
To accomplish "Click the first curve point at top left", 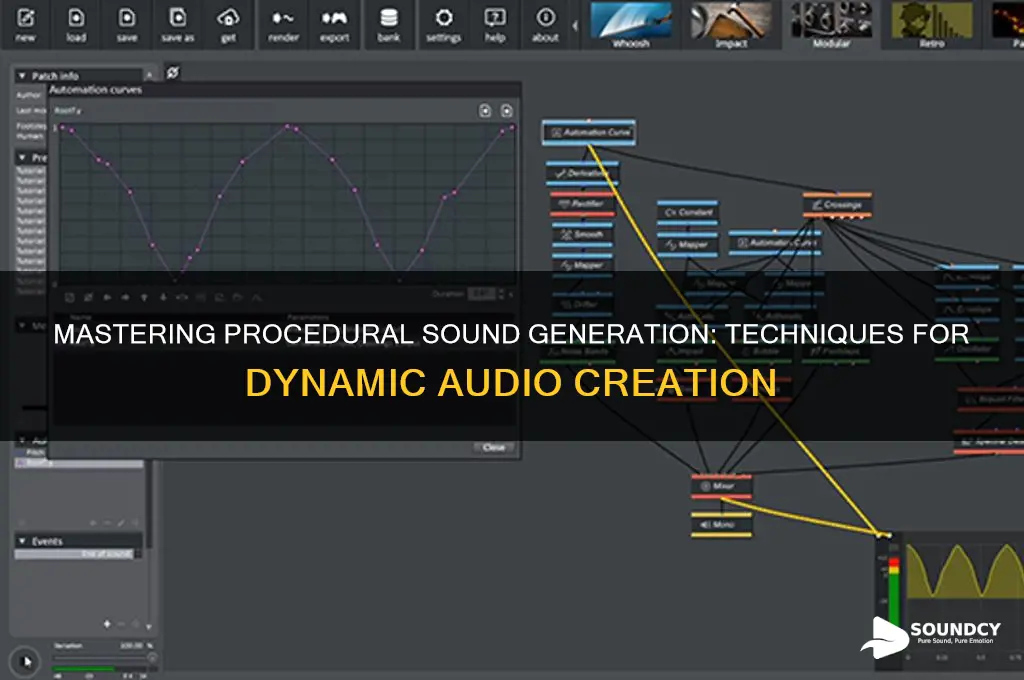I will 63,128.
